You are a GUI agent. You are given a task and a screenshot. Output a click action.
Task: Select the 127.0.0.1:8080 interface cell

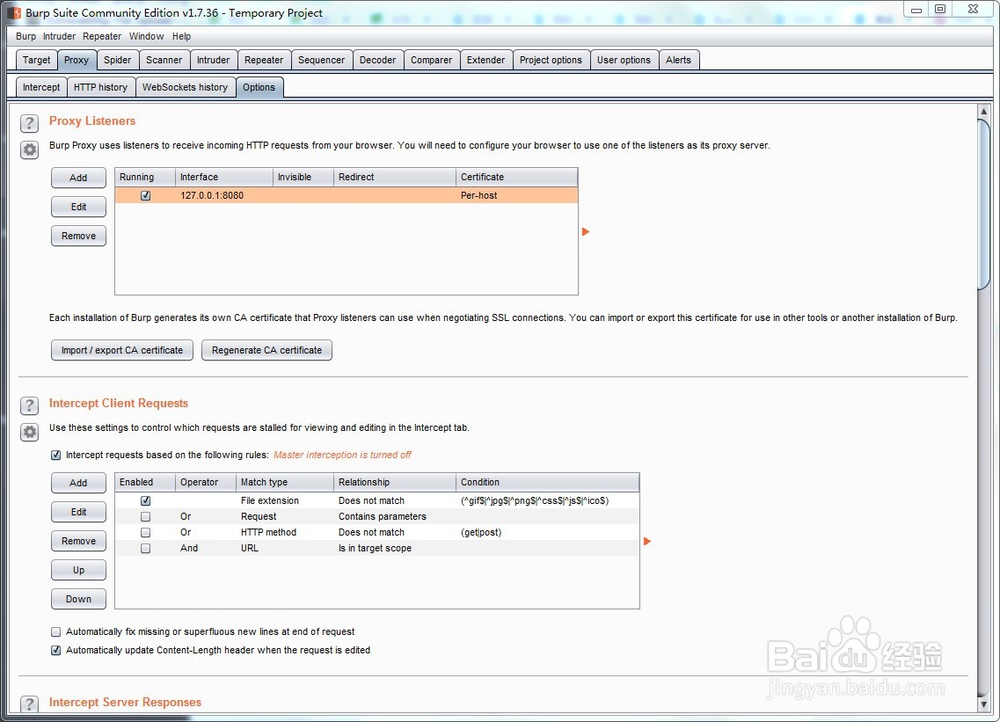(x=224, y=196)
